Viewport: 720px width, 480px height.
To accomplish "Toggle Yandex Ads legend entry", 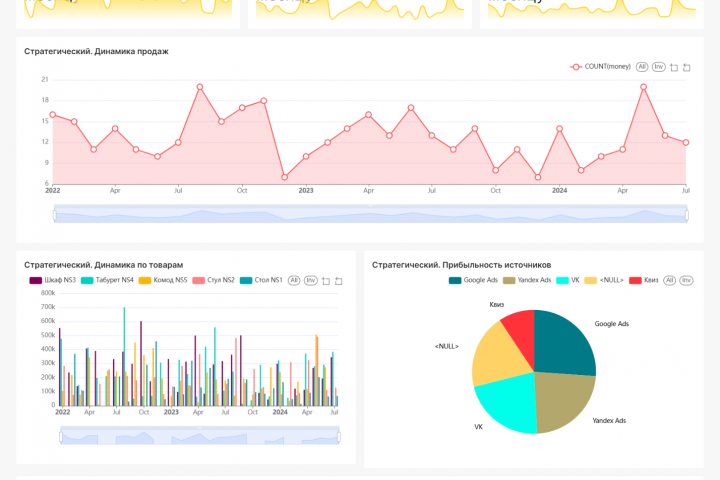I will point(527,280).
